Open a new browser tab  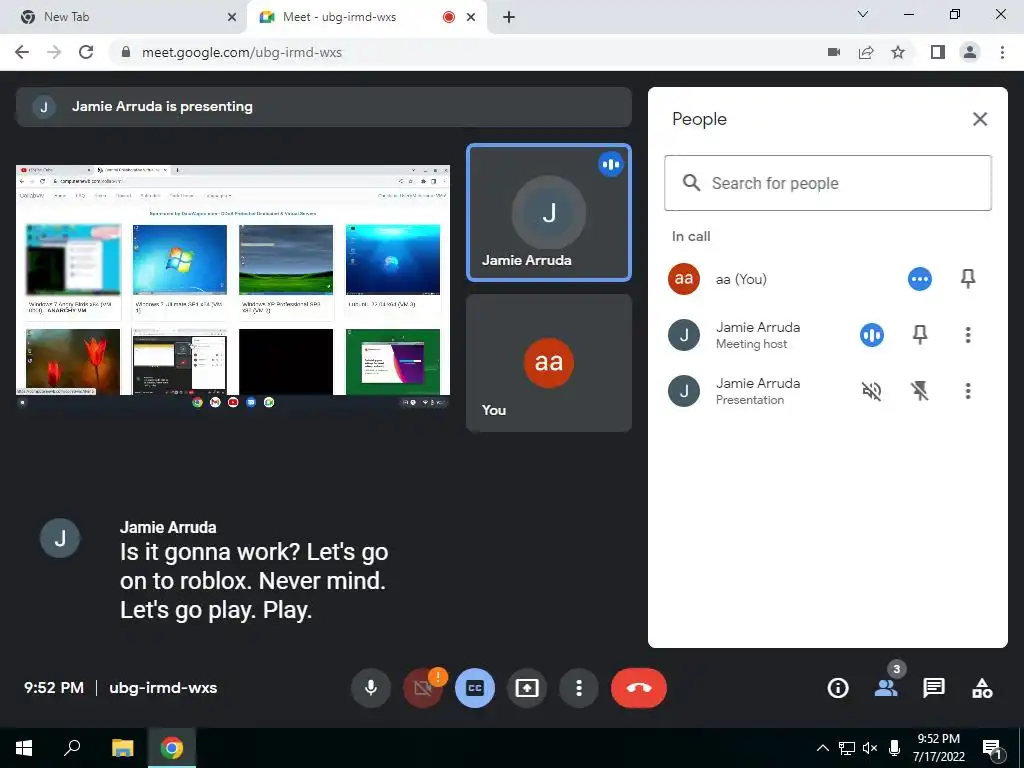tap(509, 17)
